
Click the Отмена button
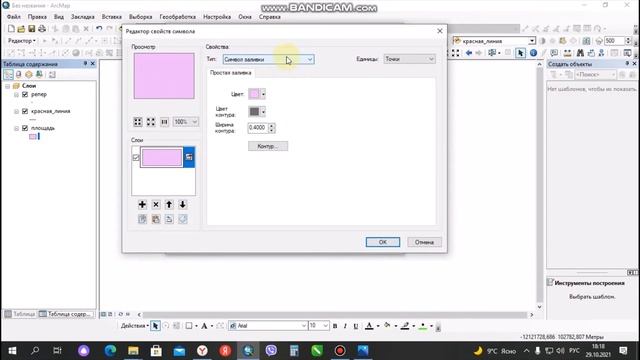point(424,242)
